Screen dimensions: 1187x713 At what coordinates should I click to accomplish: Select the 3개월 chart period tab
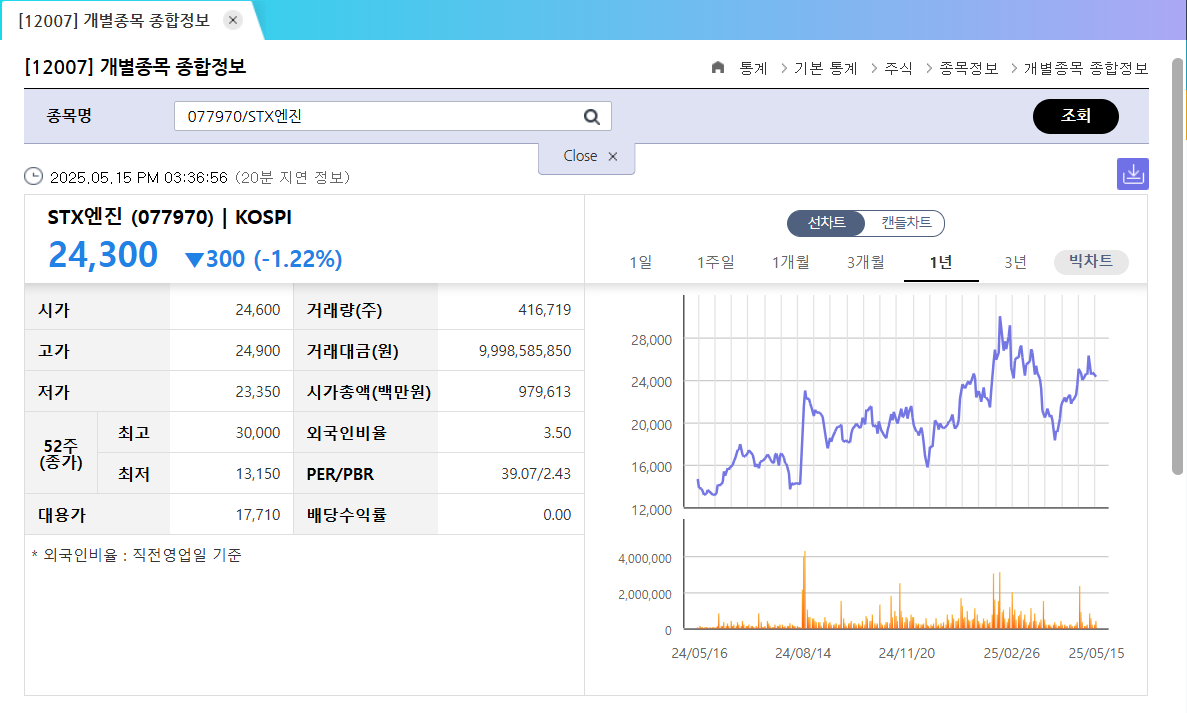865,262
